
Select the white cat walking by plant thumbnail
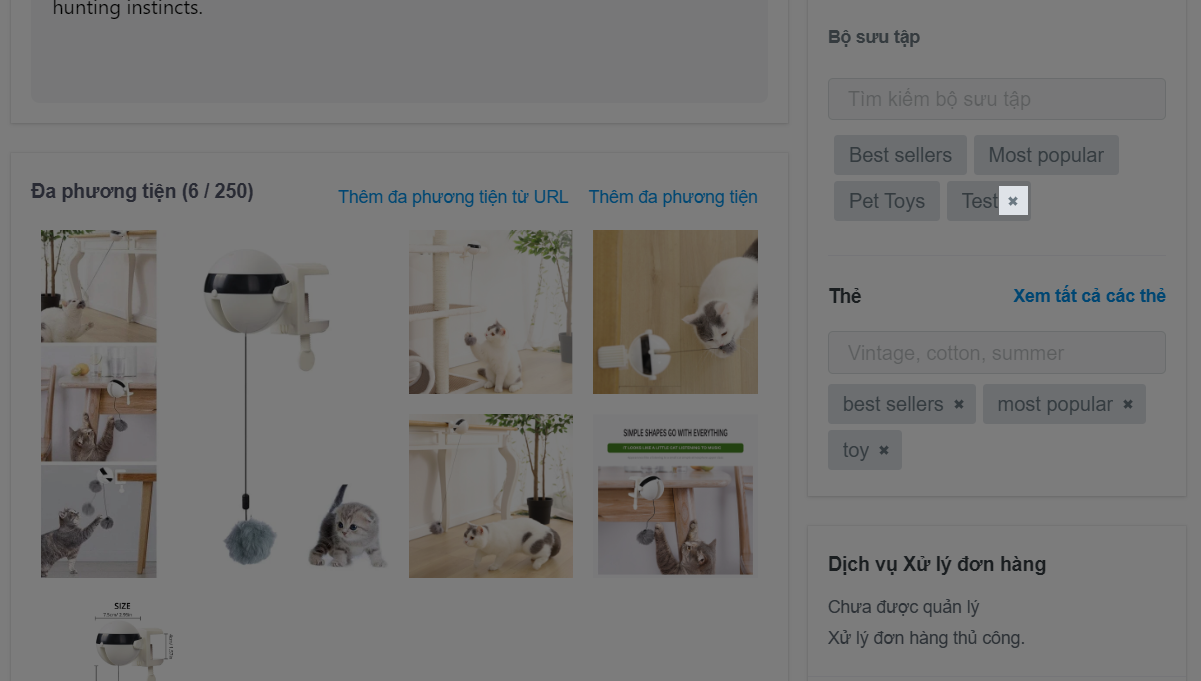(491, 496)
